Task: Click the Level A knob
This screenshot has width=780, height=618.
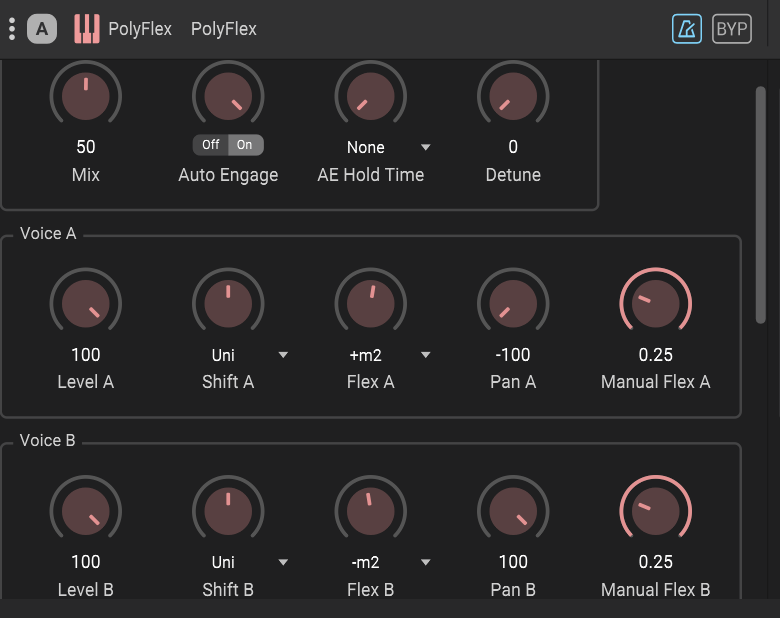Action: (86, 304)
